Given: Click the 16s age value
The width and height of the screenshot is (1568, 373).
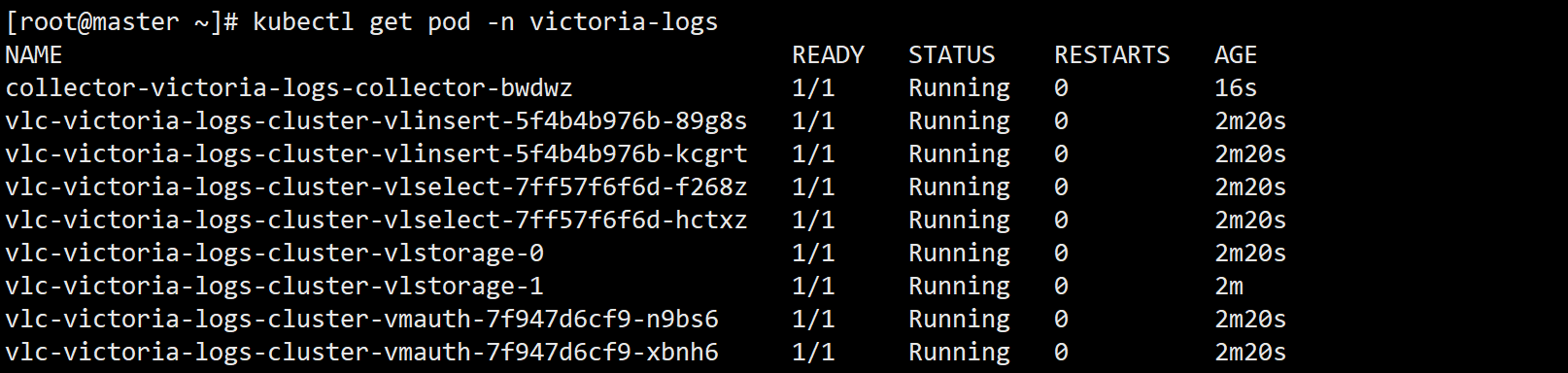Looking at the screenshot, I should [1236, 88].
